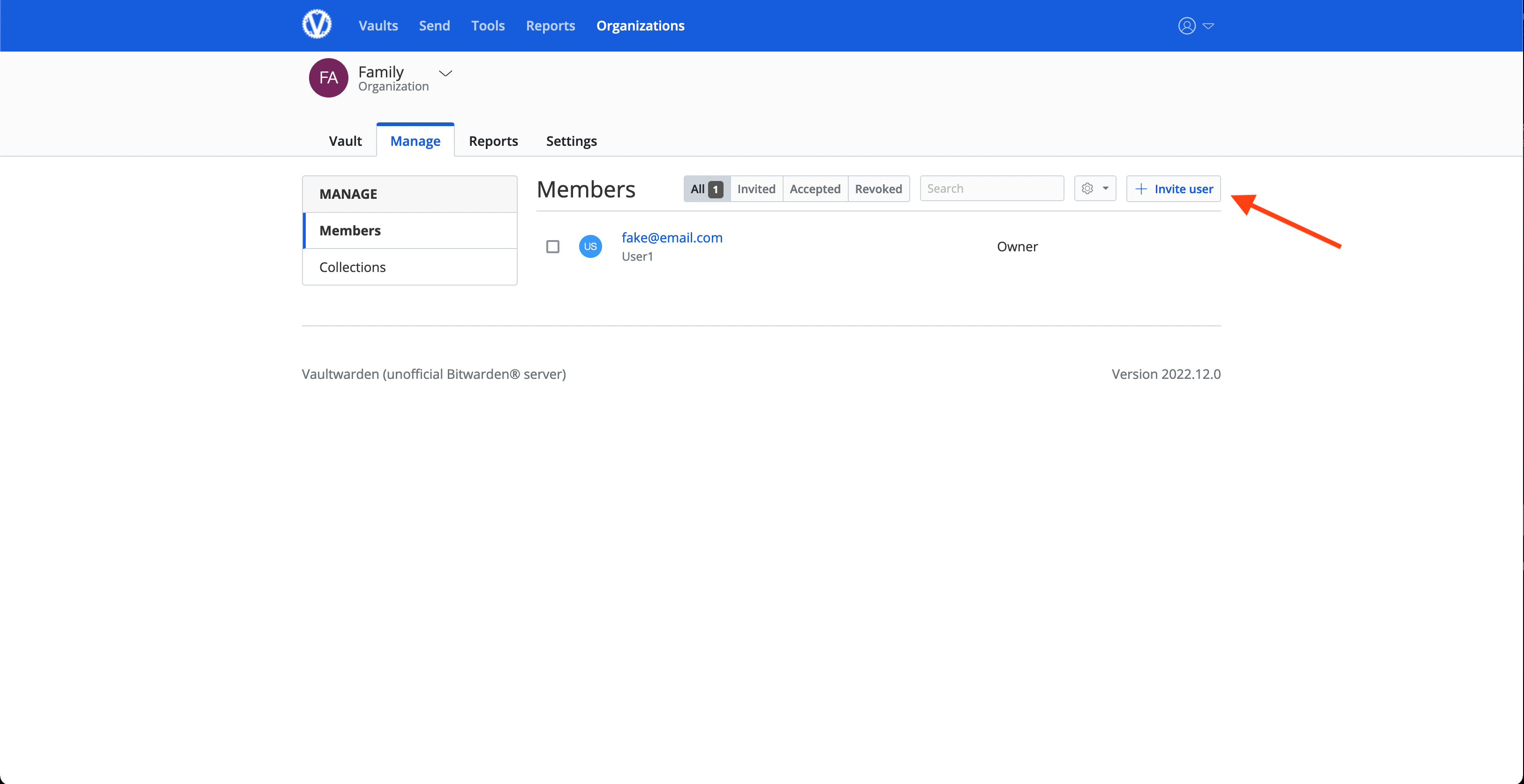The width and height of the screenshot is (1524, 784).
Task: Select Collections in the Manage sidebar
Action: 352,267
